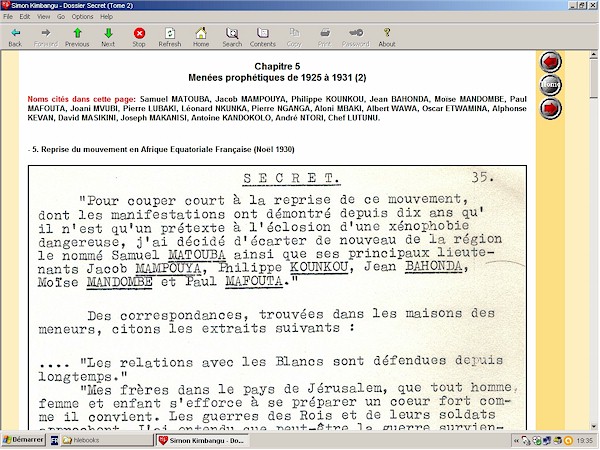Open the File menu

pos(8,17)
